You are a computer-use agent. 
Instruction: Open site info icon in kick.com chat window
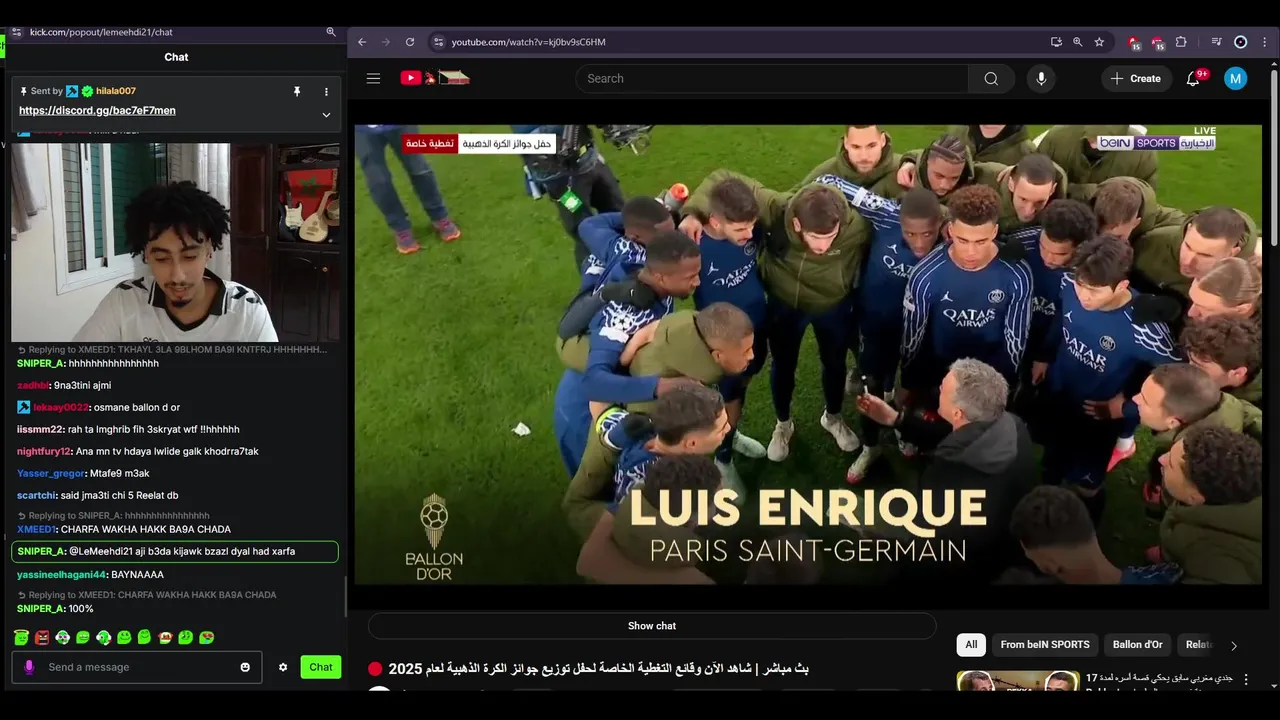[16, 32]
